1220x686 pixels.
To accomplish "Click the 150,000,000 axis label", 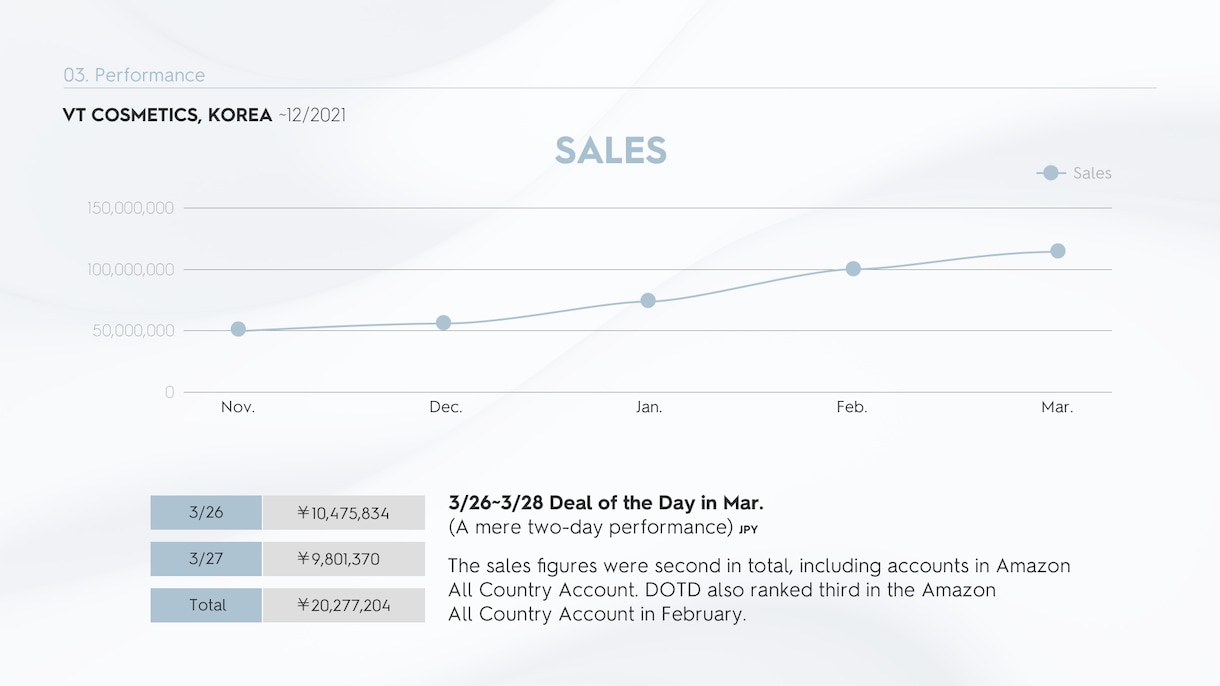I will pos(131,208).
